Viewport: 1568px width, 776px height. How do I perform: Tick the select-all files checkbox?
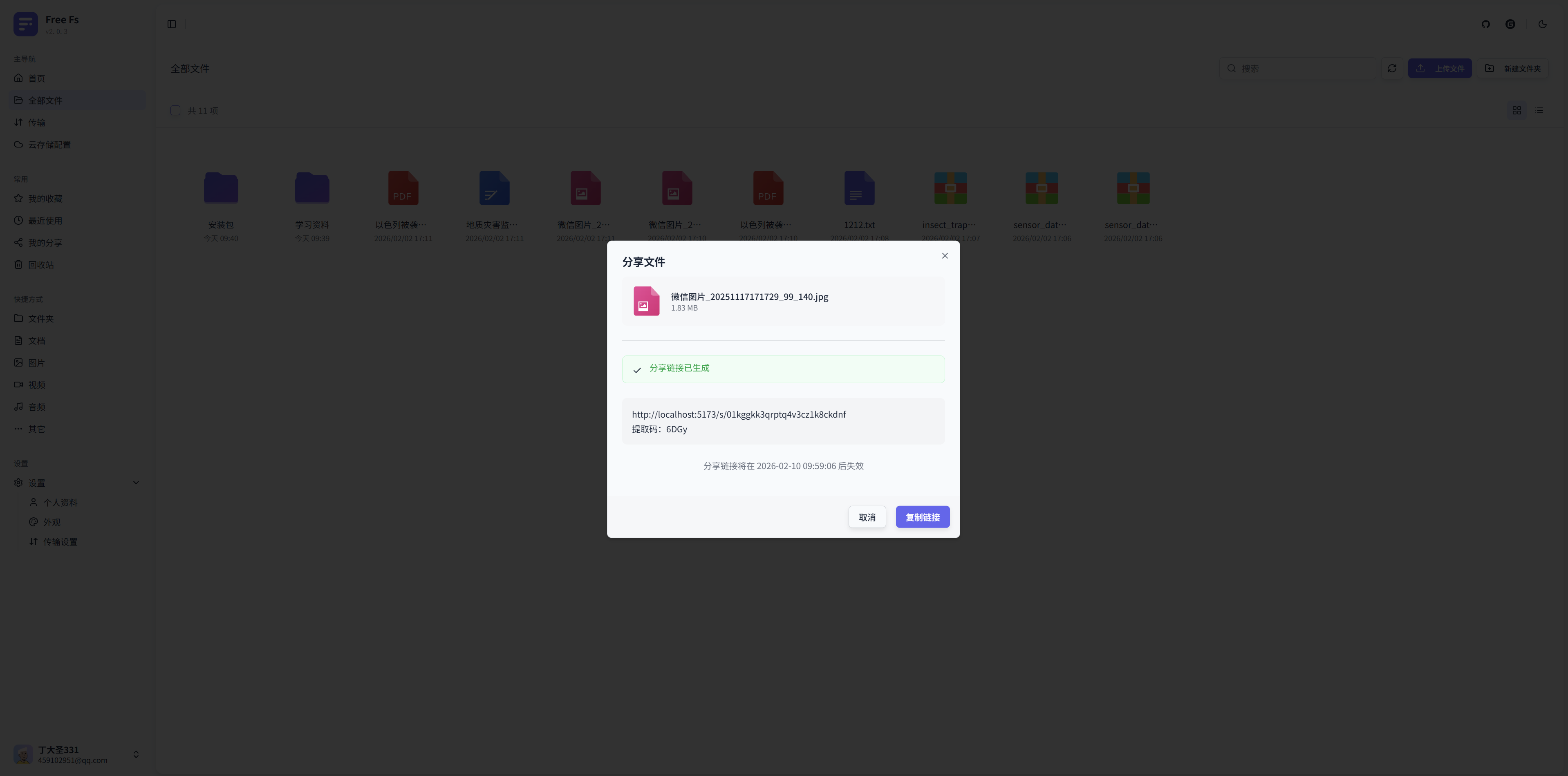click(175, 110)
